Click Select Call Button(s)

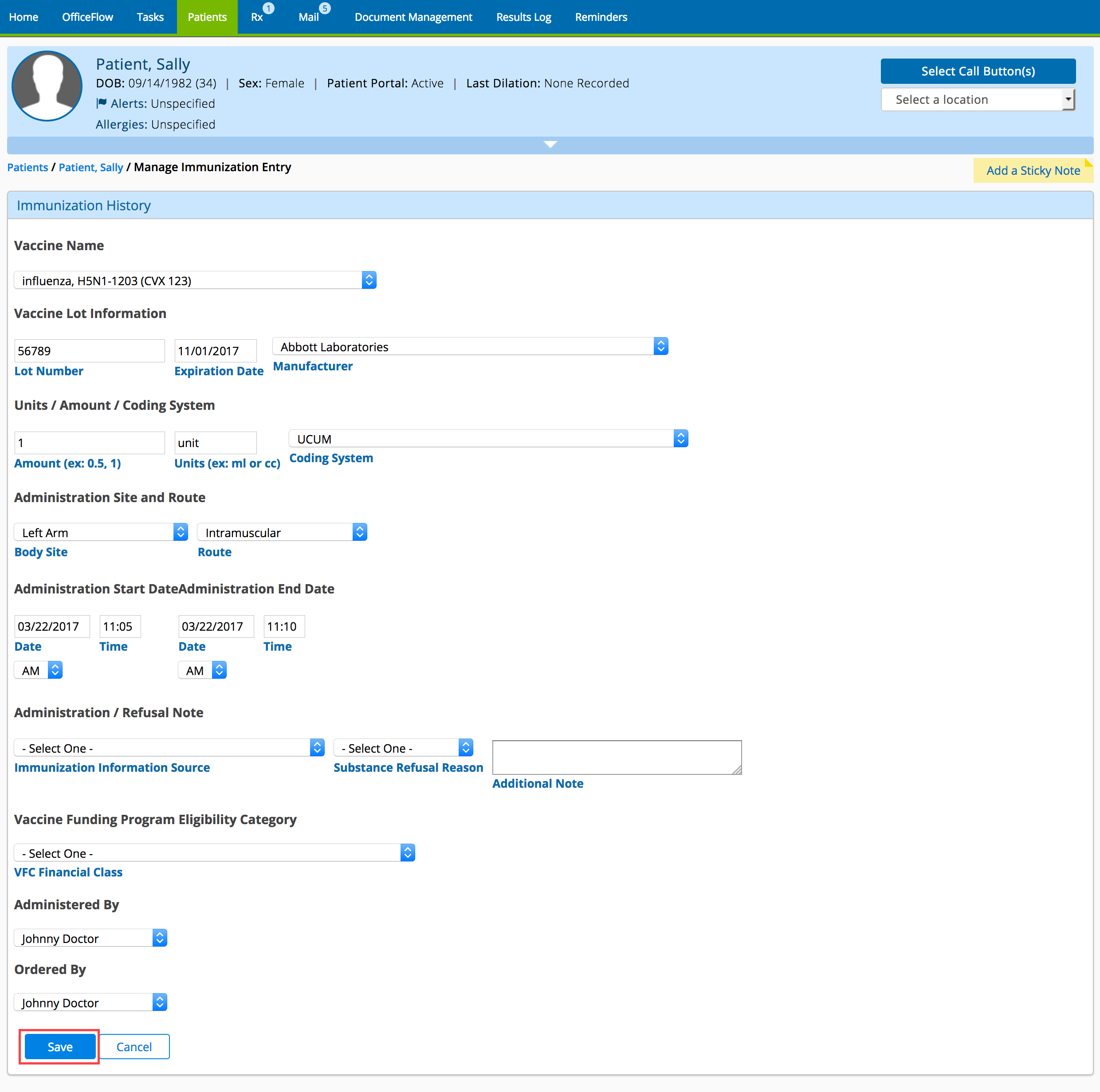tap(977, 71)
